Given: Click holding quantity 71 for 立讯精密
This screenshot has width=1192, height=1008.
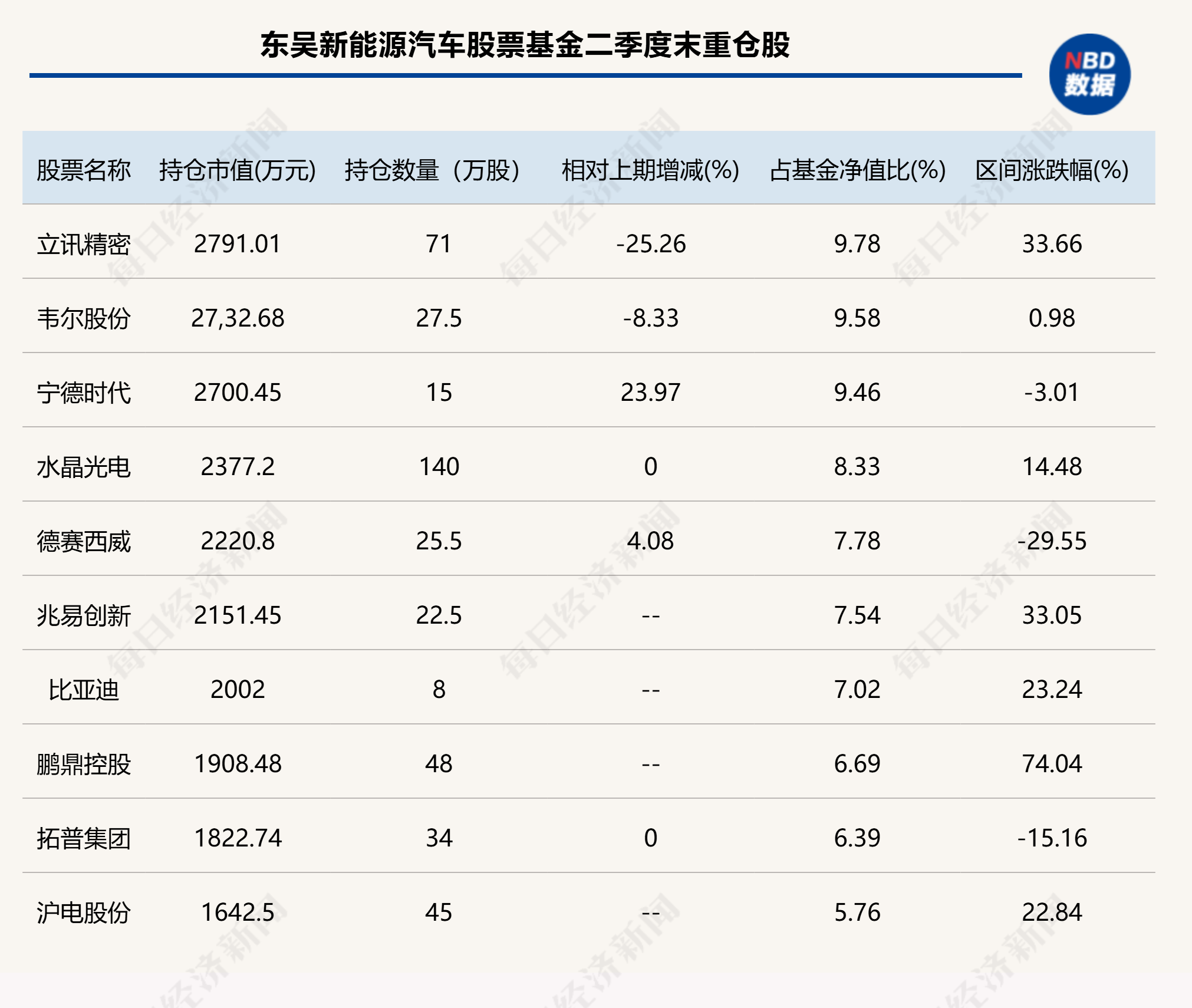Looking at the screenshot, I should tap(439, 244).
